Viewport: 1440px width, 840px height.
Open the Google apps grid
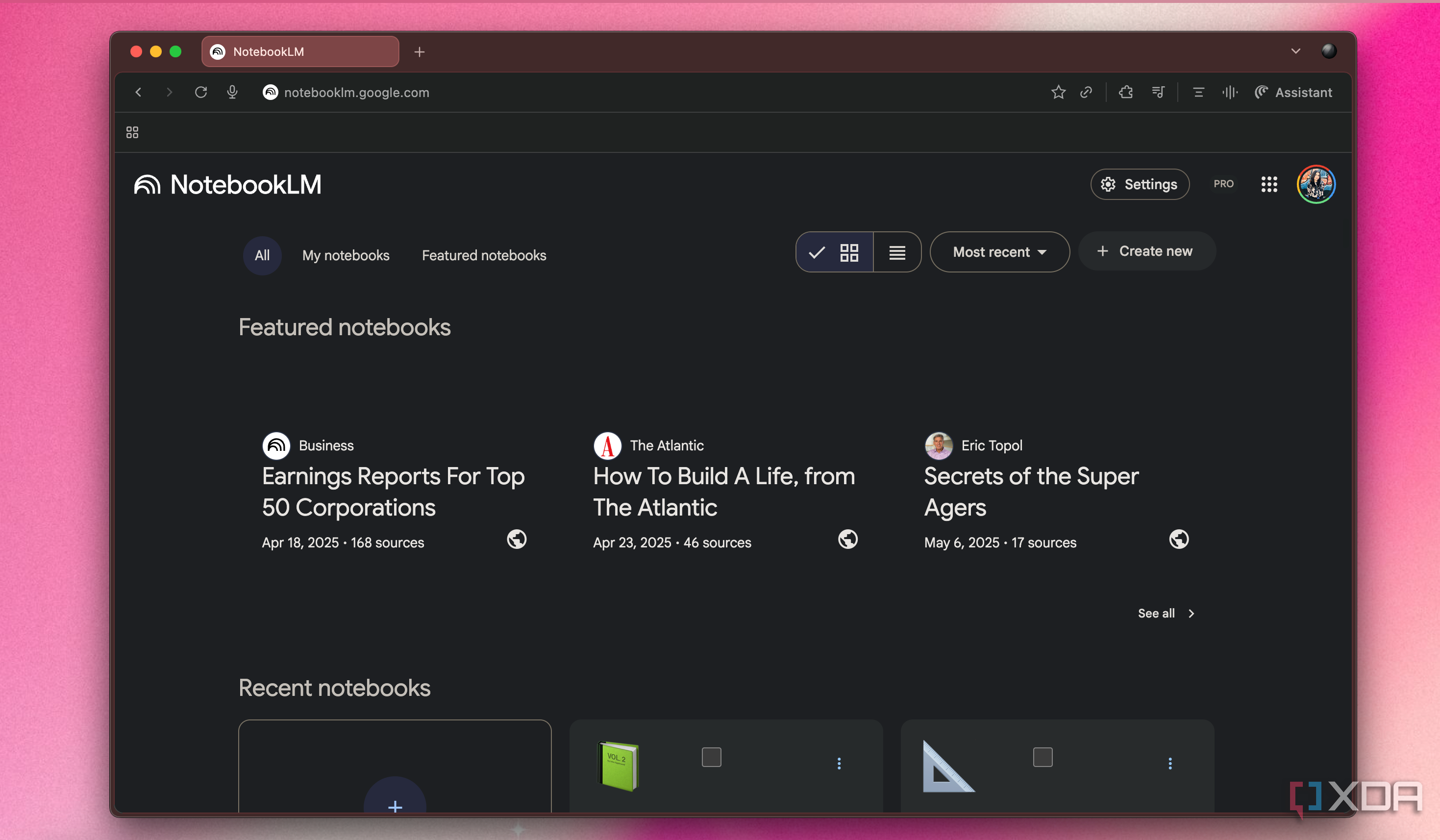click(x=1268, y=184)
